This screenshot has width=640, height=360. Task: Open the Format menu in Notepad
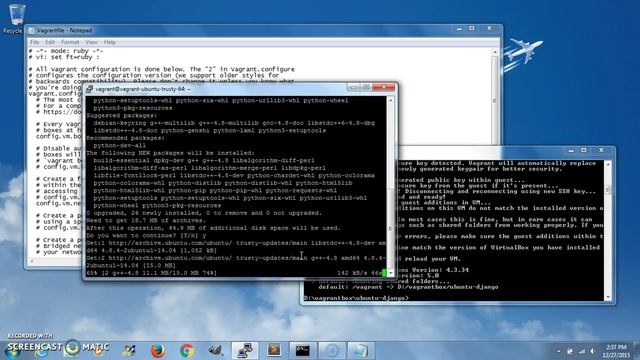(70, 42)
